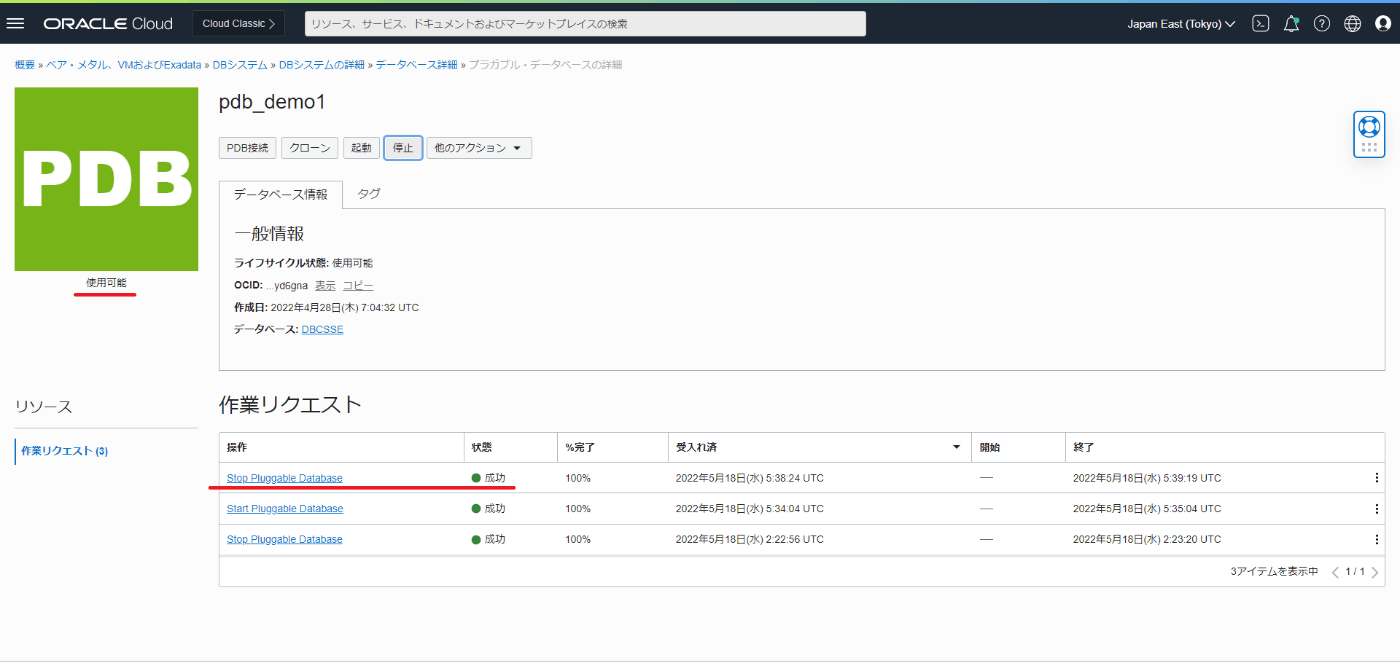Click the 2022年5月18日(水) 5:34:04 UTC cell

tap(750, 509)
